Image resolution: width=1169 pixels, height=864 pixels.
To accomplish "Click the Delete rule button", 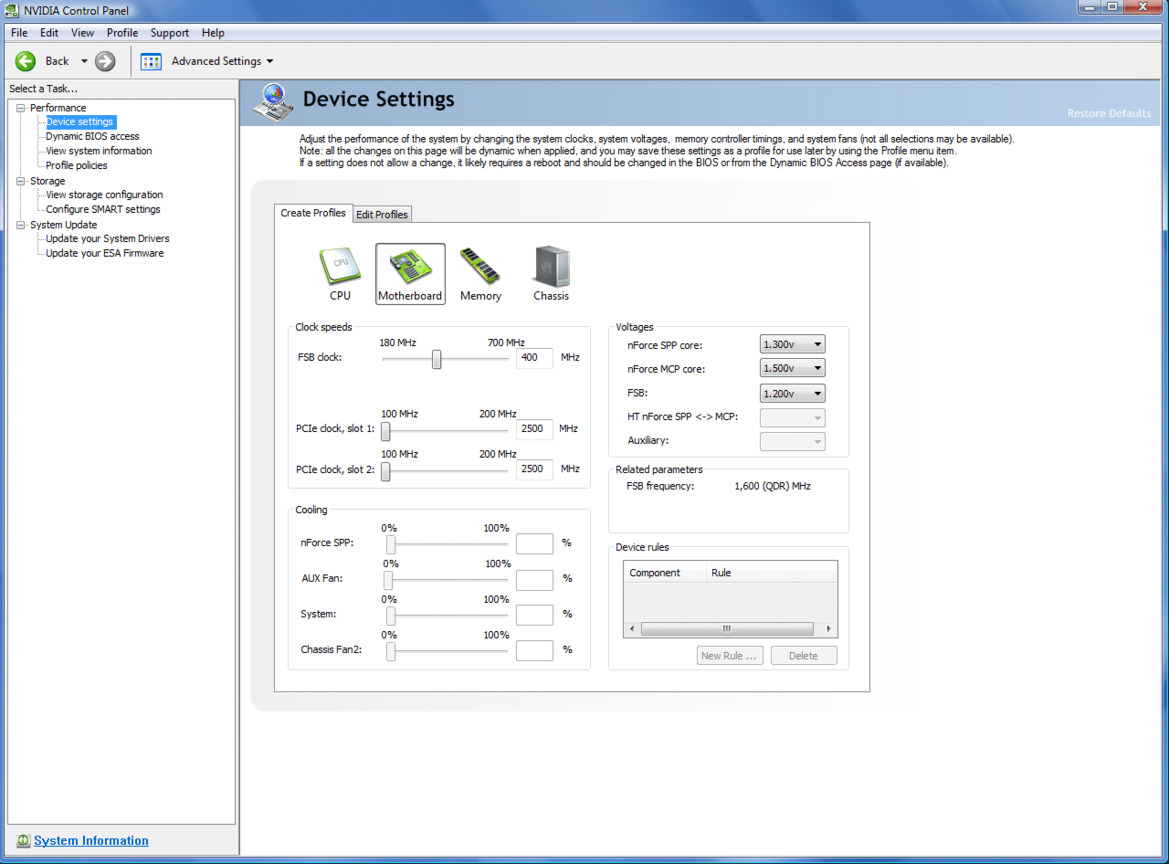I will 804,656.
